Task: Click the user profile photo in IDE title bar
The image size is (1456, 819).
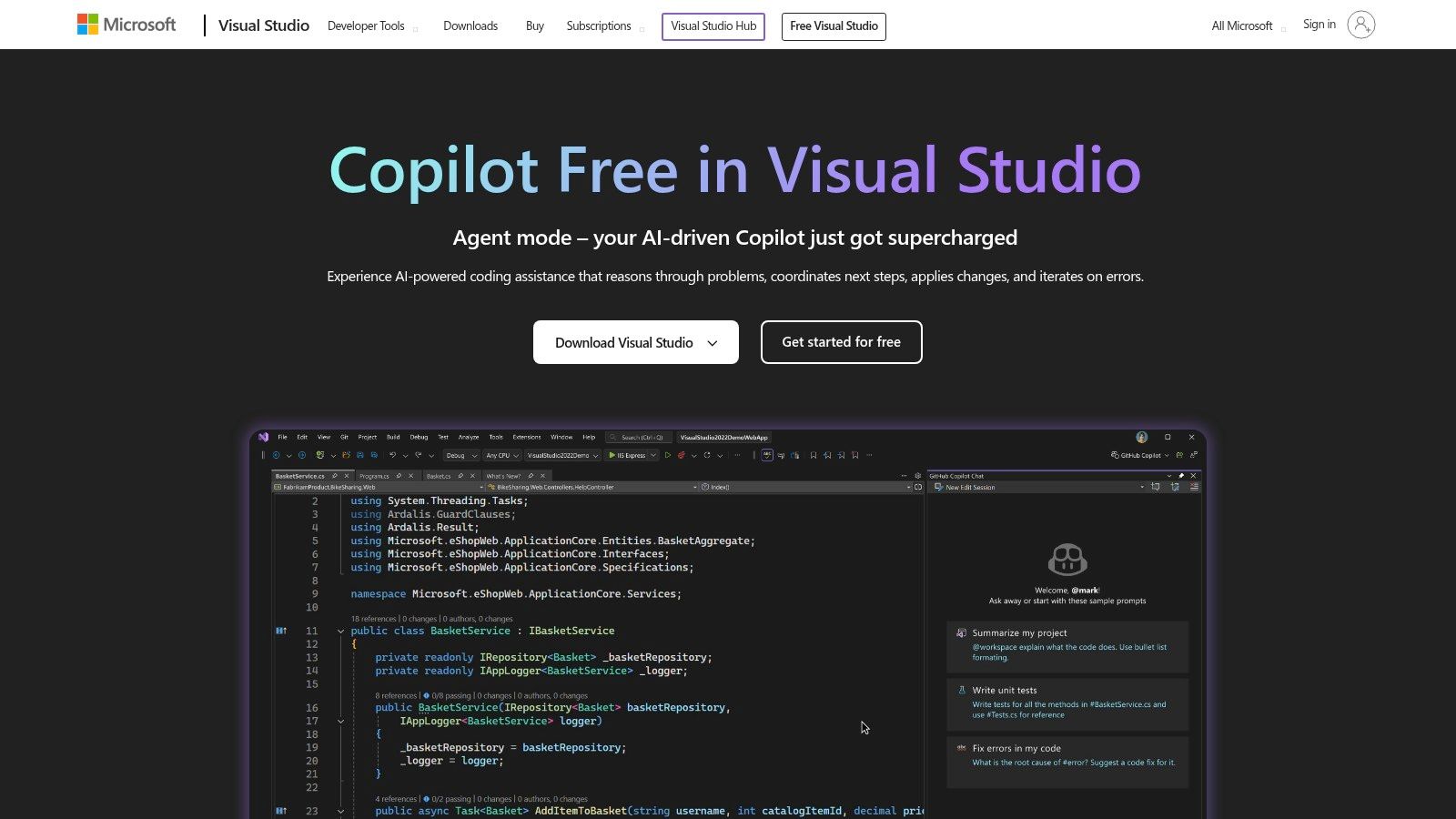Action: (1142, 437)
